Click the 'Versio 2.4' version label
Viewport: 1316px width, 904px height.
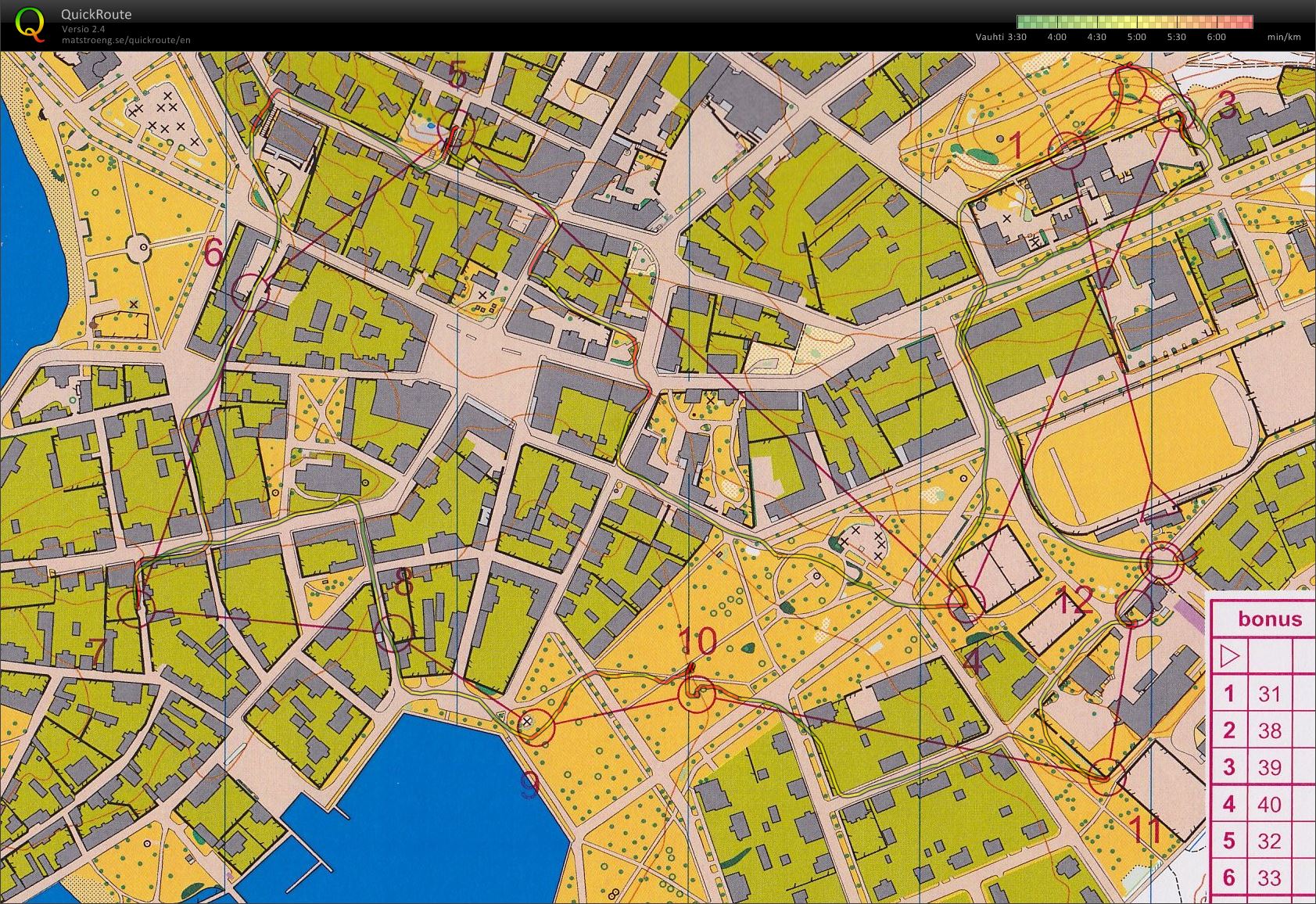pyautogui.click(x=83, y=29)
